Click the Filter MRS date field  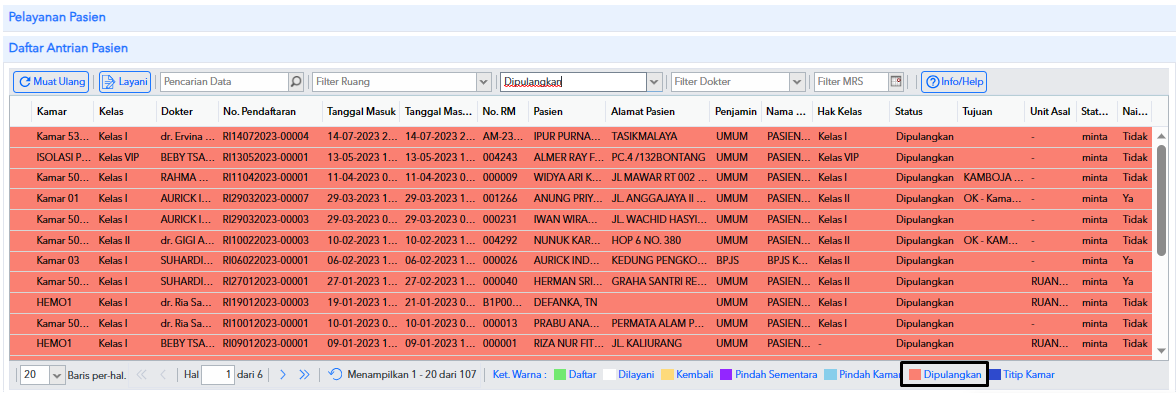point(851,81)
